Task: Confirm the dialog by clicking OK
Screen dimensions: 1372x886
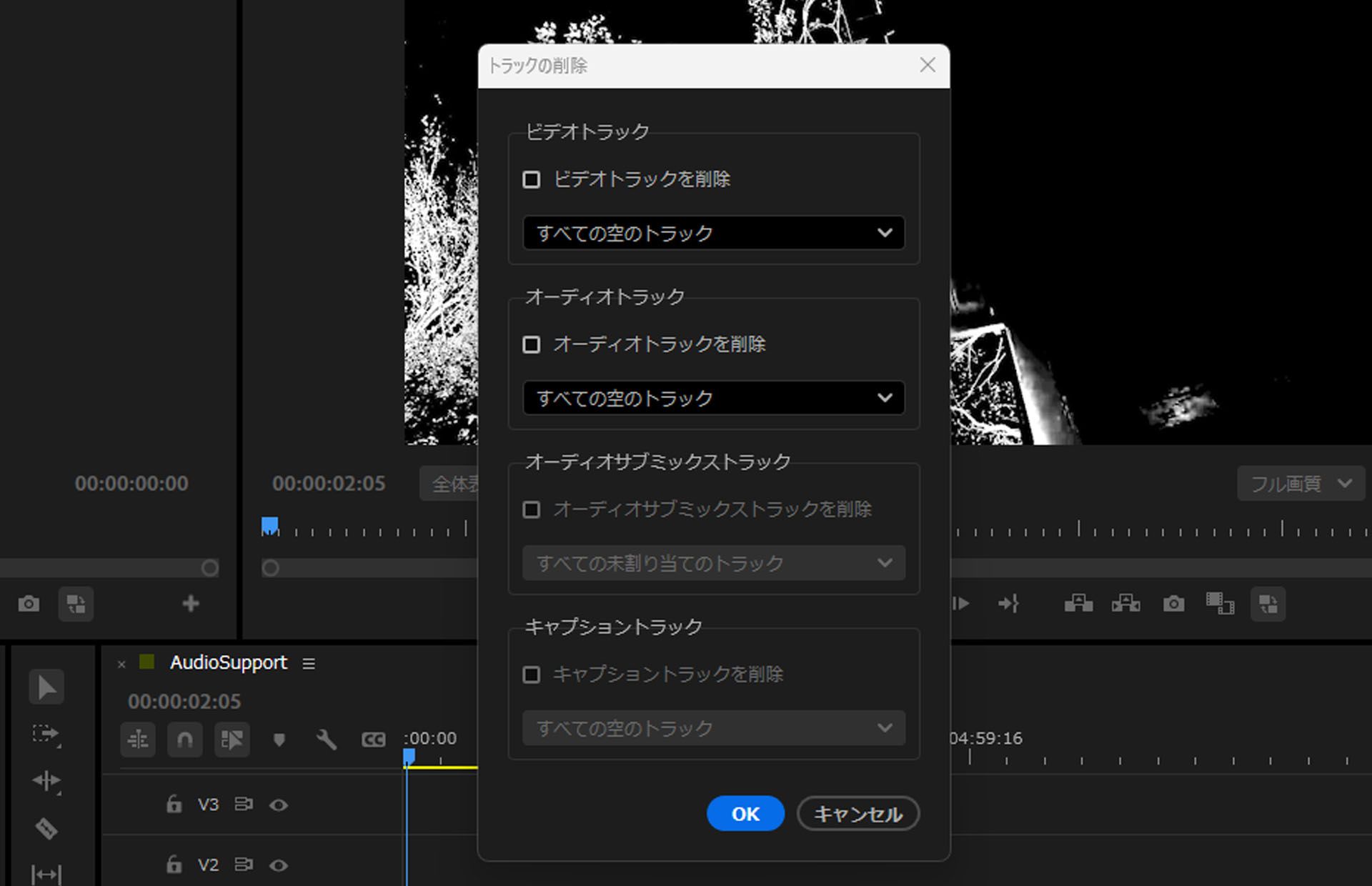Action: [x=745, y=814]
